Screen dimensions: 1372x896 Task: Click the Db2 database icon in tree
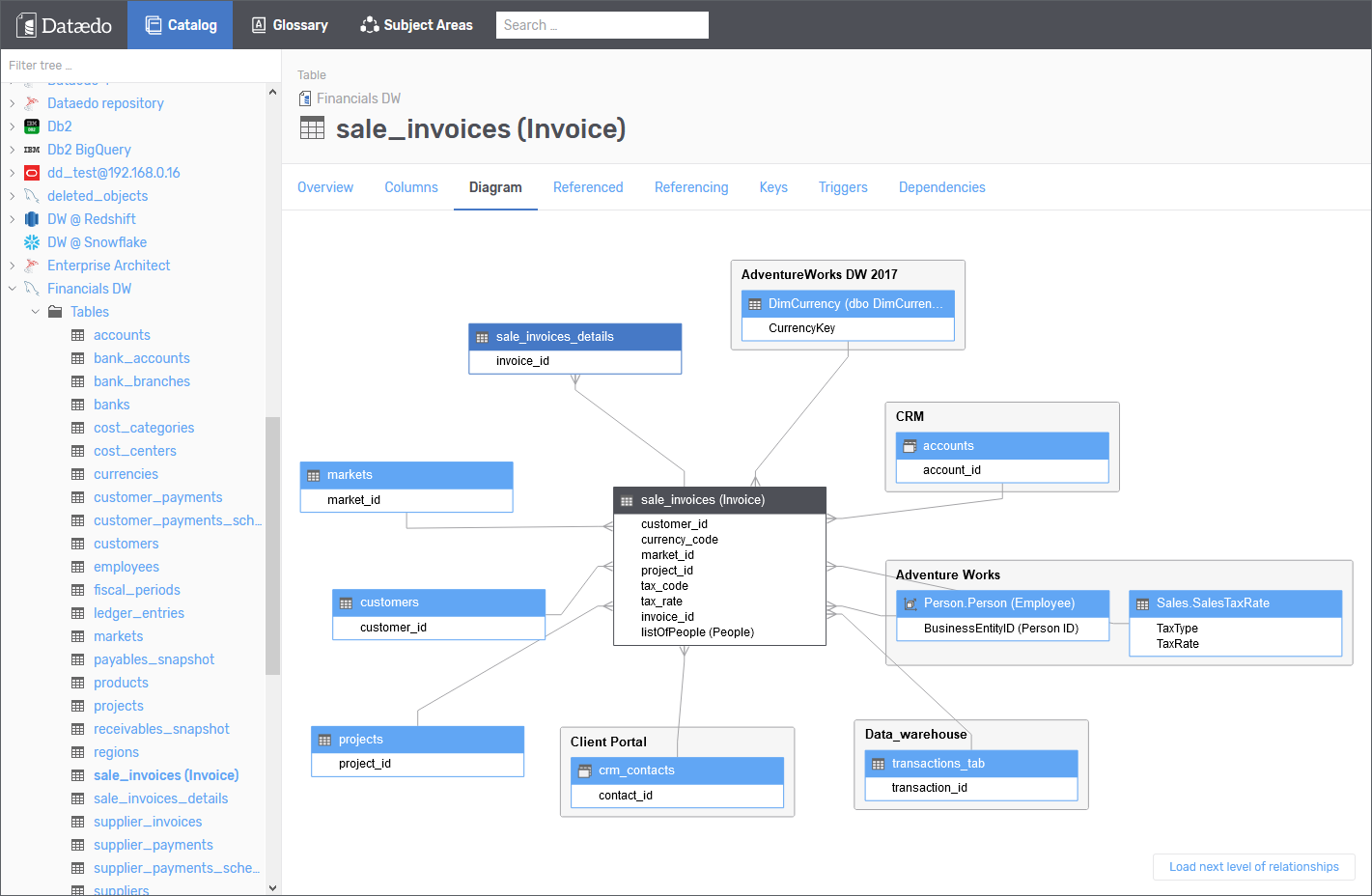coord(32,126)
